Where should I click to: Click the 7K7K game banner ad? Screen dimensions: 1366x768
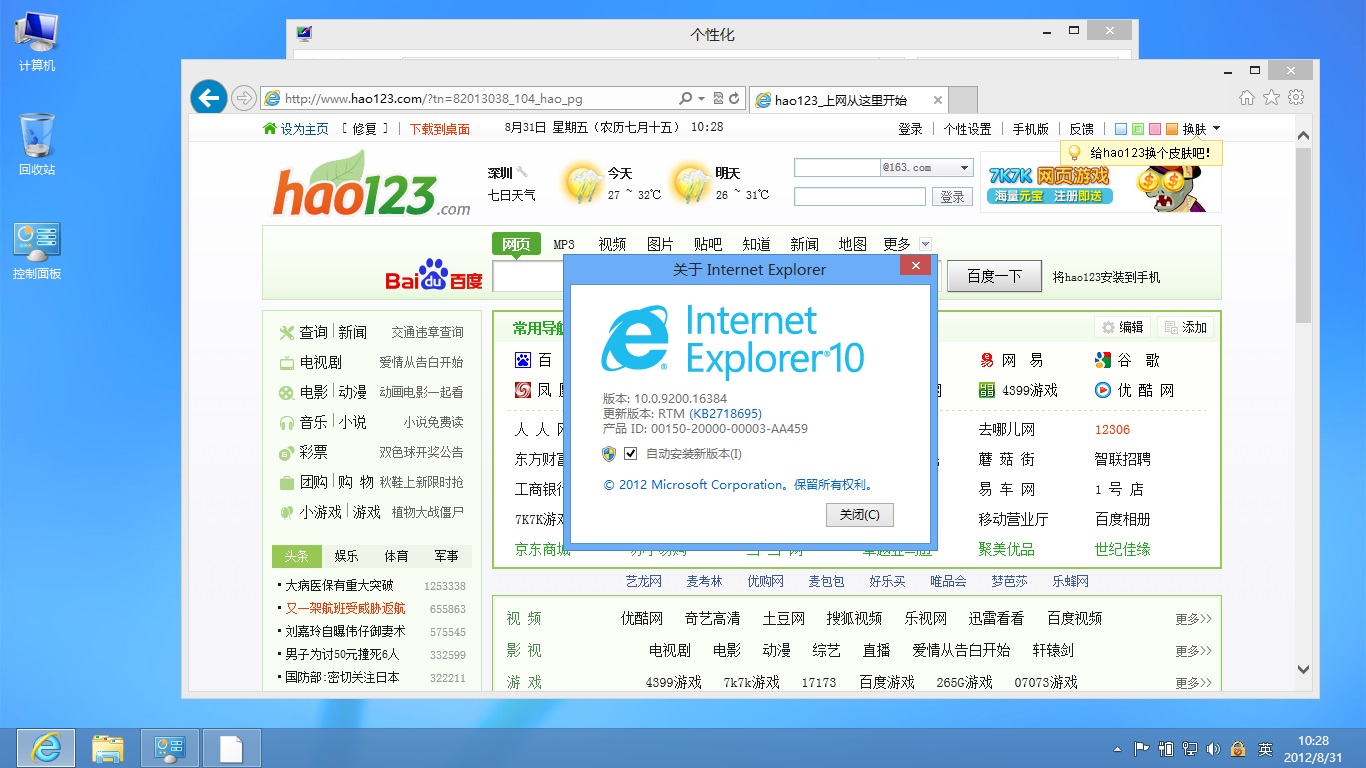[x=1100, y=183]
